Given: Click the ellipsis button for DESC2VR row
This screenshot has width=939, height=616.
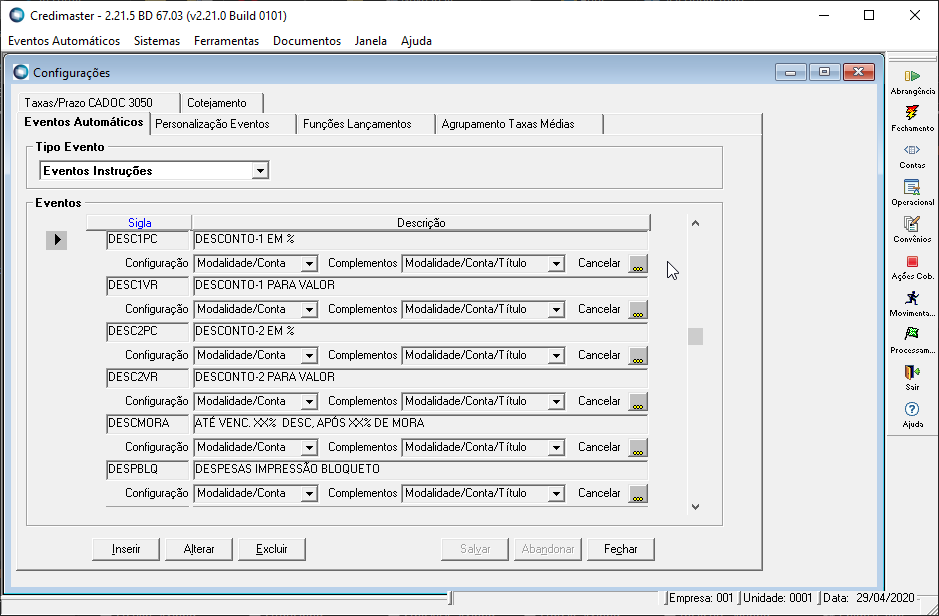Looking at the screenshot, I should point(638,402).
